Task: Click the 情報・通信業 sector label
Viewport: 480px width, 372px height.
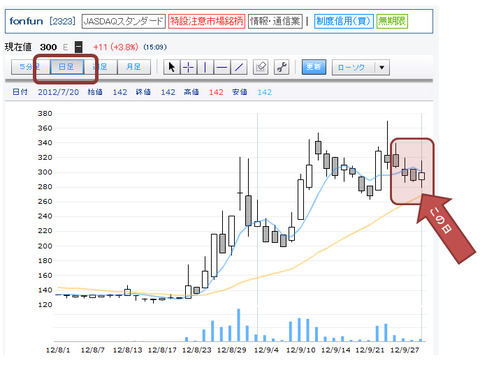Action: coord(275,21)
